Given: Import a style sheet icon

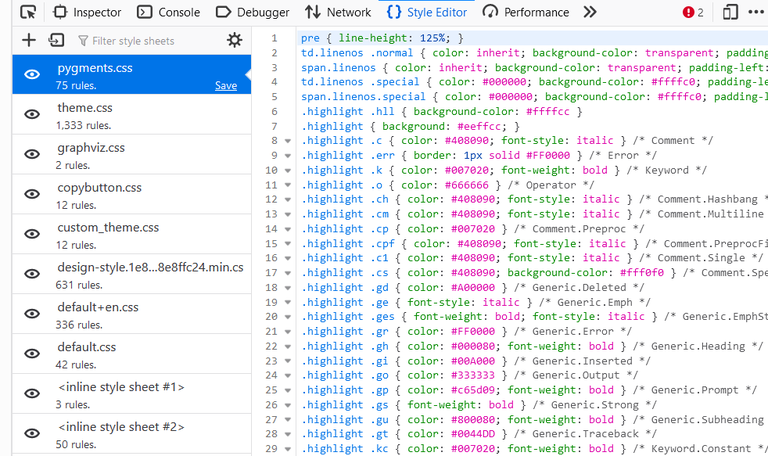Looking at the screenshot, I should point(56,40).
